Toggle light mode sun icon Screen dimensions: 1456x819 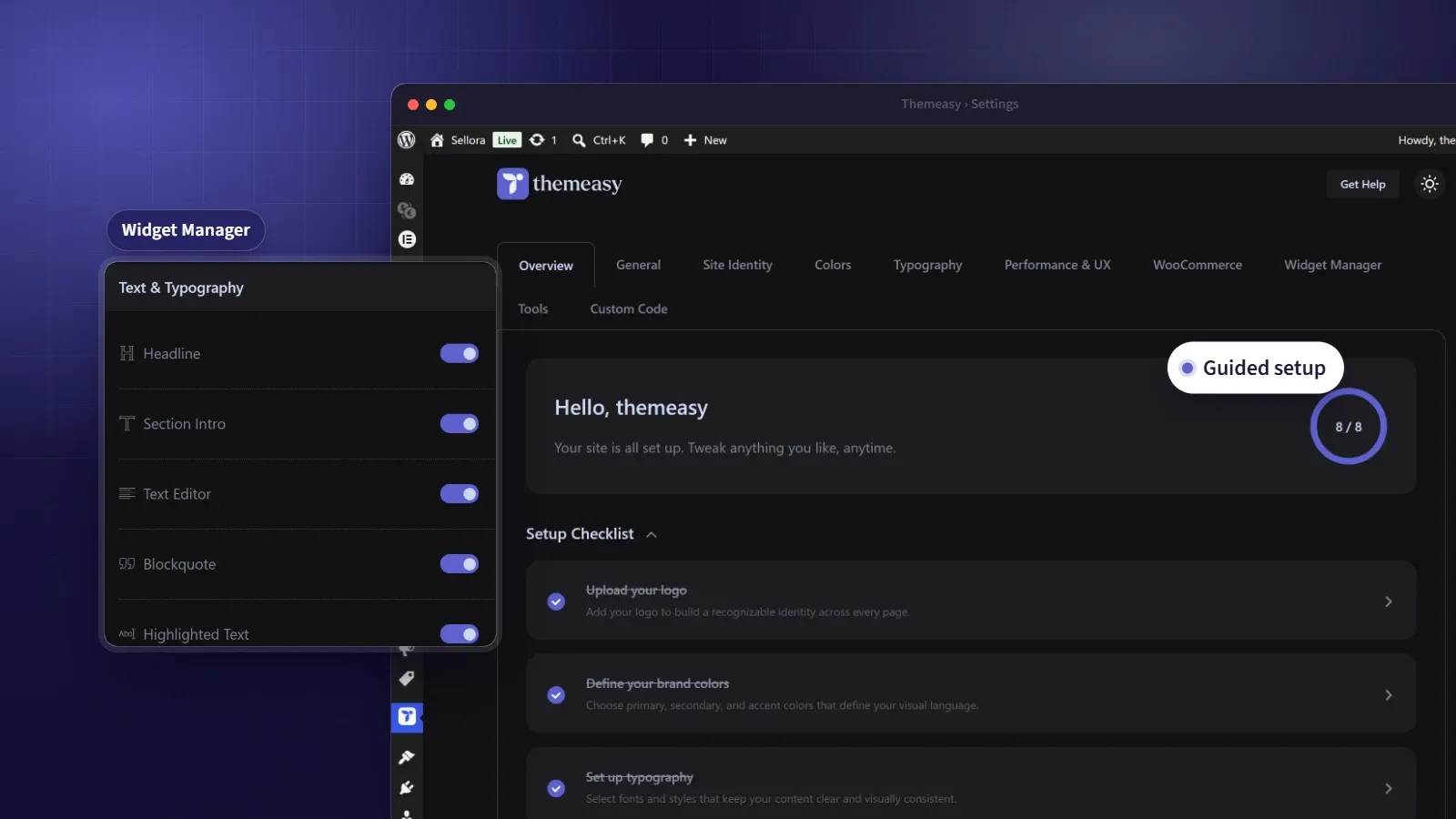[x=1430, y=184]
